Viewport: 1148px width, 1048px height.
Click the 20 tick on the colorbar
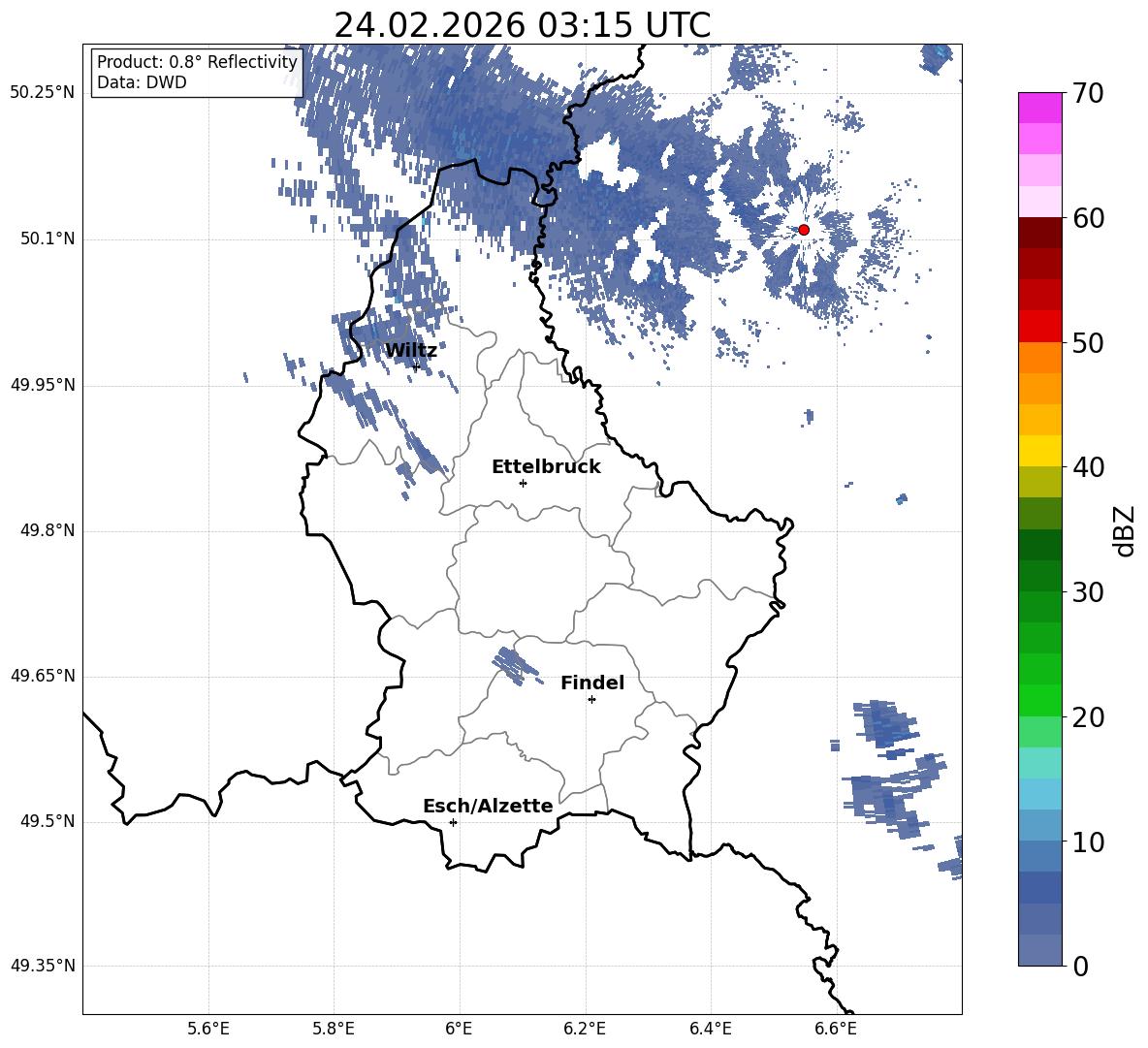(1087, 717)
